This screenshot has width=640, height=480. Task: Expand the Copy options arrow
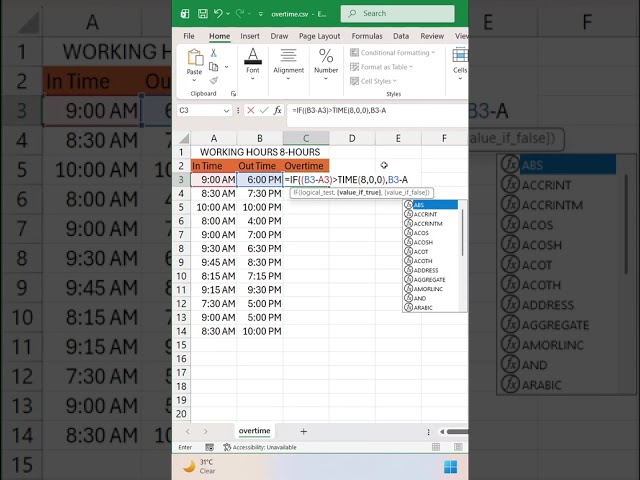click(227, 67)
